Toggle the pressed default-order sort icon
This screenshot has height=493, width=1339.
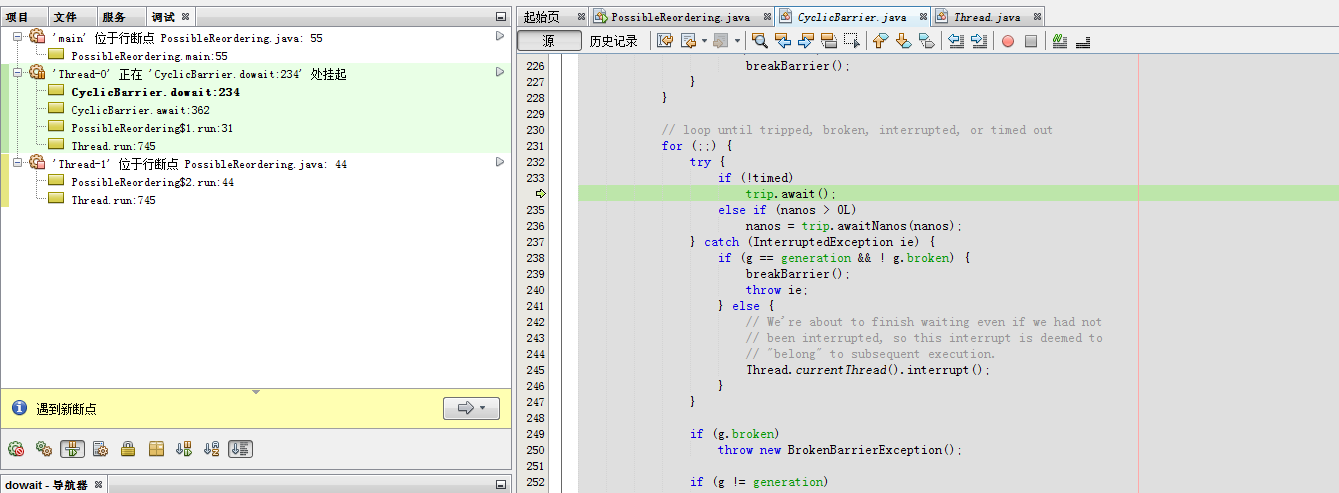240,449
